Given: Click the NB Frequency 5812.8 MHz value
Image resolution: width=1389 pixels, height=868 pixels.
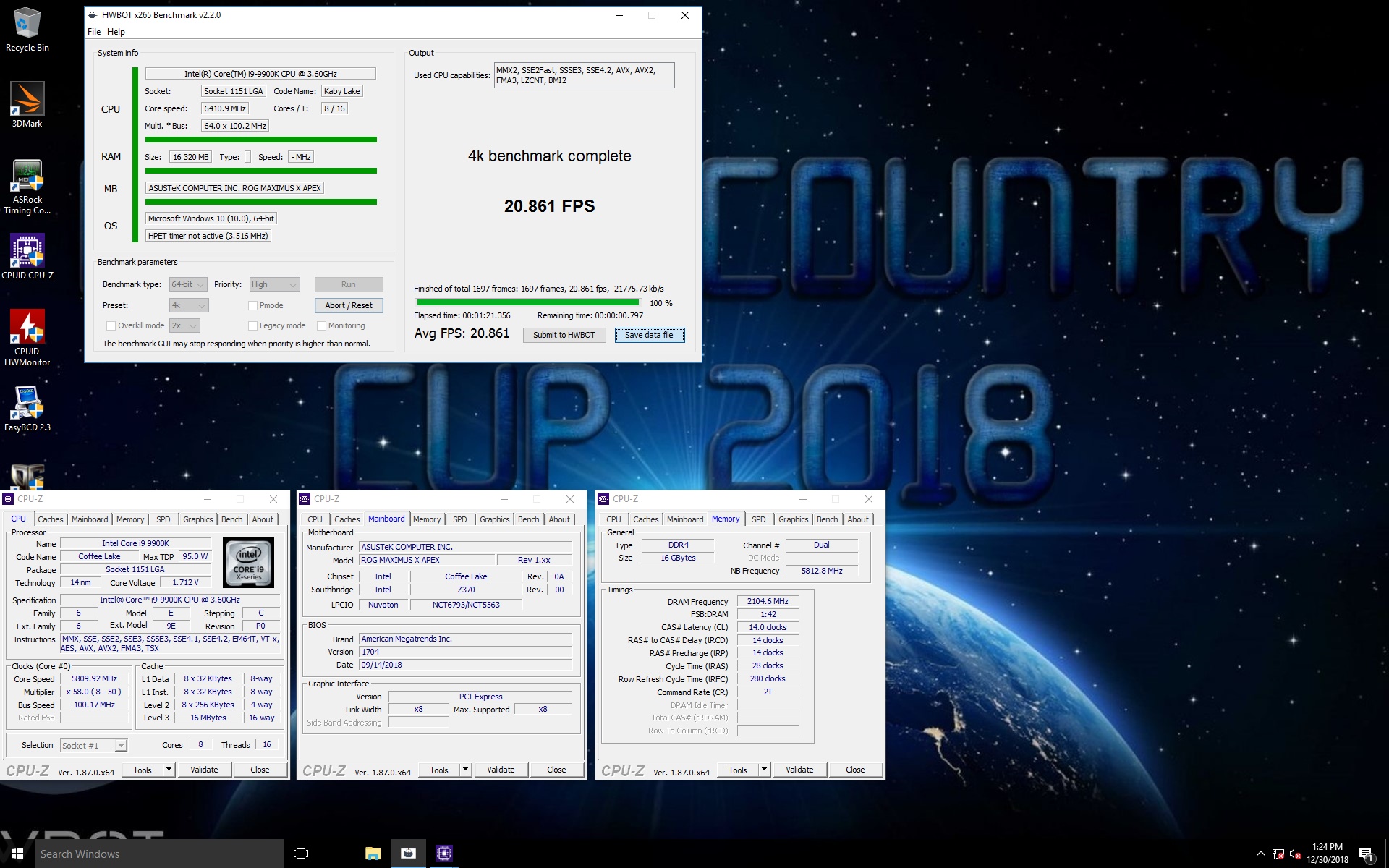Looking at the screenshot, I should (x=822, y=571).
